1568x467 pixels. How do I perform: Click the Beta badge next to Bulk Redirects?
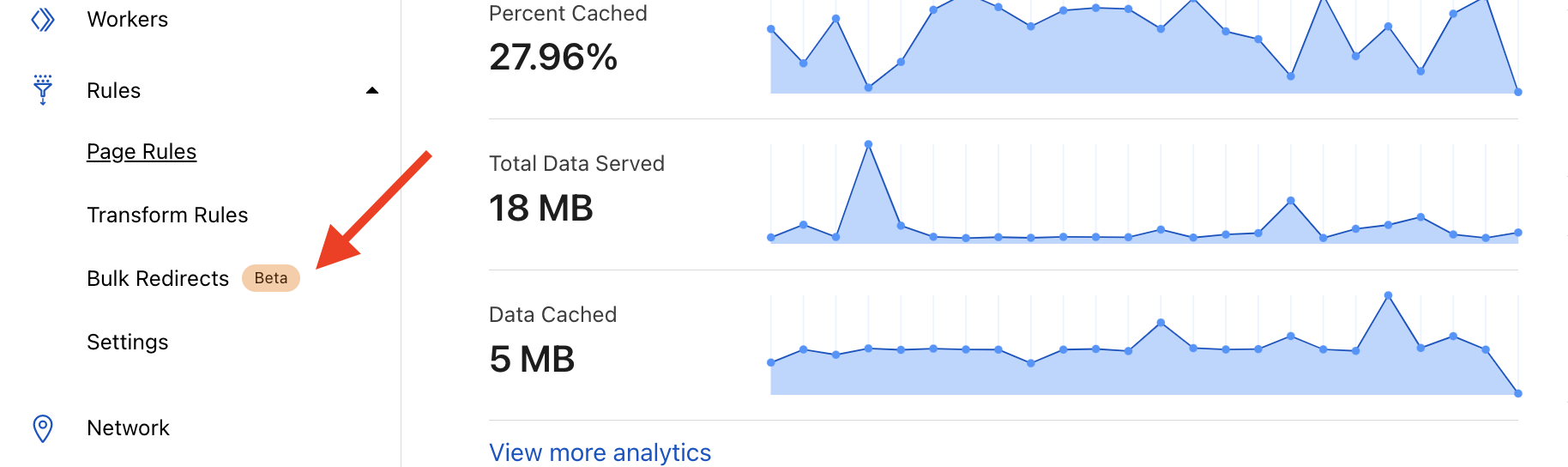pyautogui.click(x=271, y=278)
